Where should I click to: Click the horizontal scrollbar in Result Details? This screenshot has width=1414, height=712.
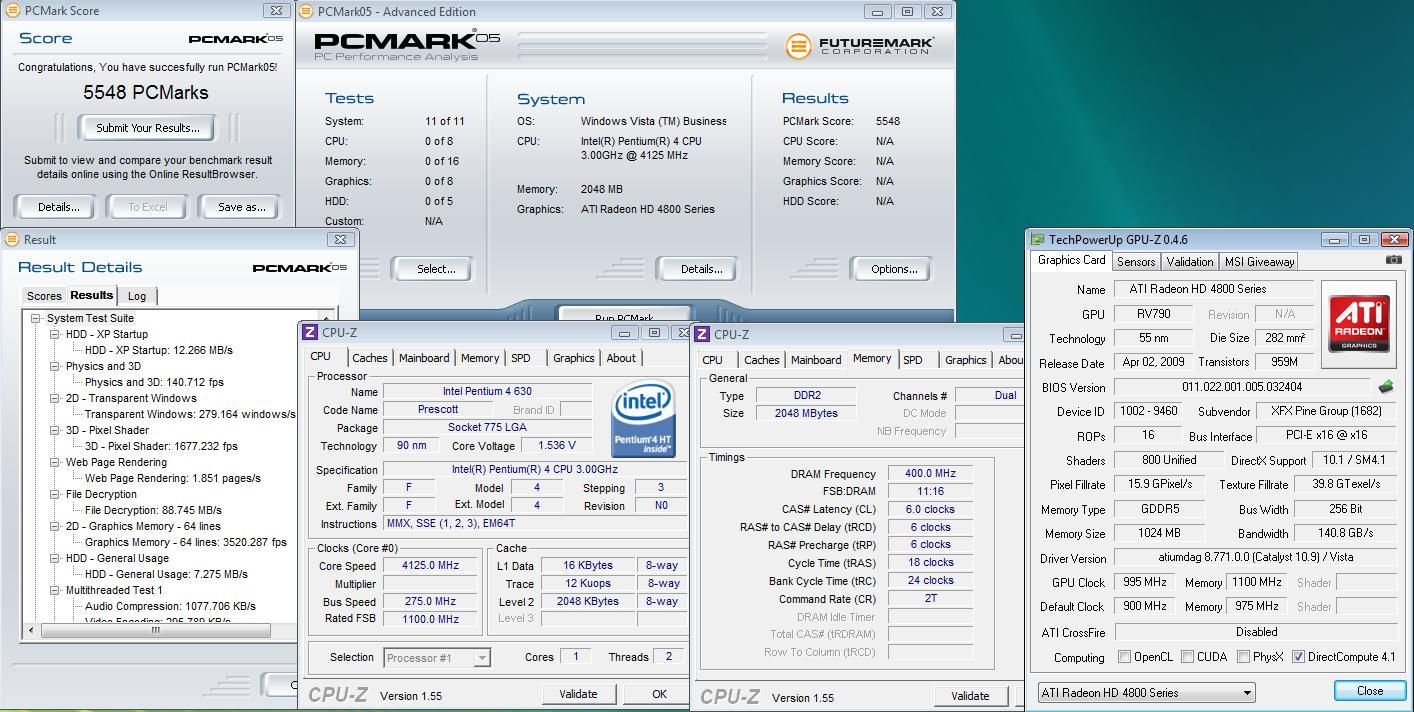154,630
